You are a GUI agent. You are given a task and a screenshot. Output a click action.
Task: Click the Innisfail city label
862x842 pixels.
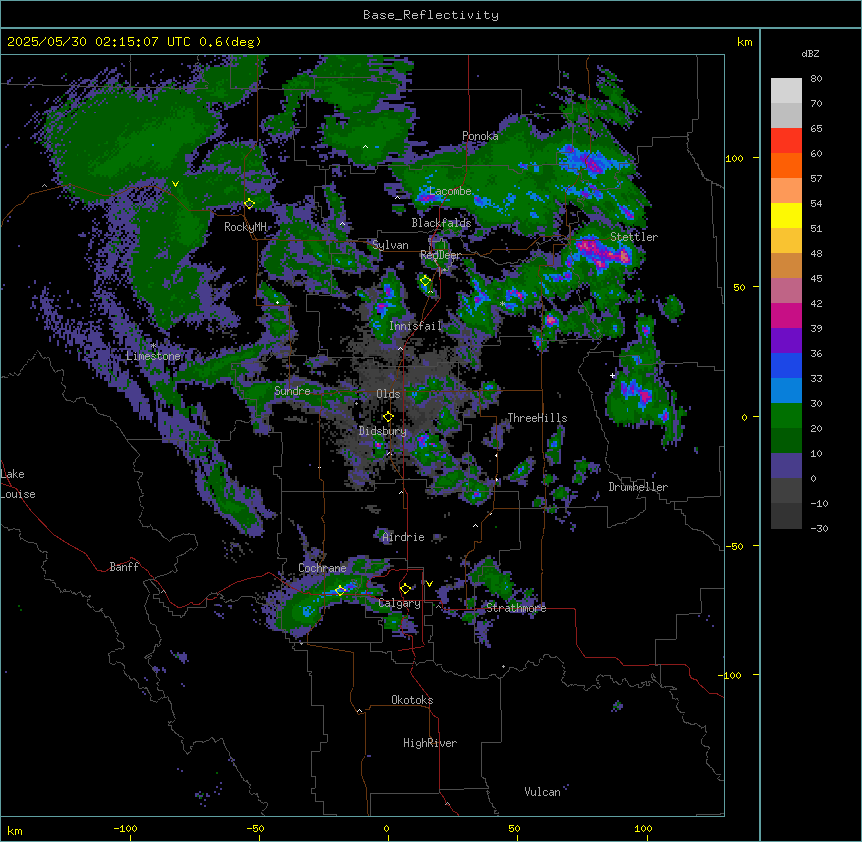point(416,326)
